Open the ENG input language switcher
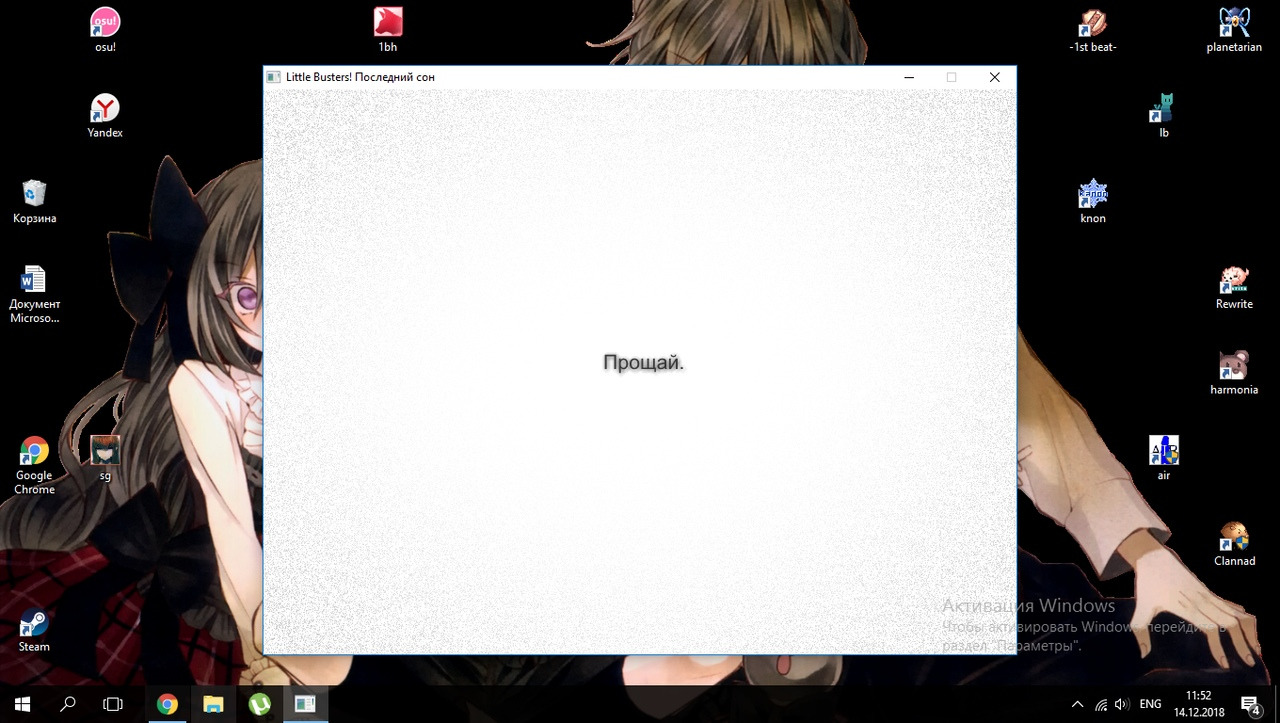 pyautogui.click(x=1151, y=704)
